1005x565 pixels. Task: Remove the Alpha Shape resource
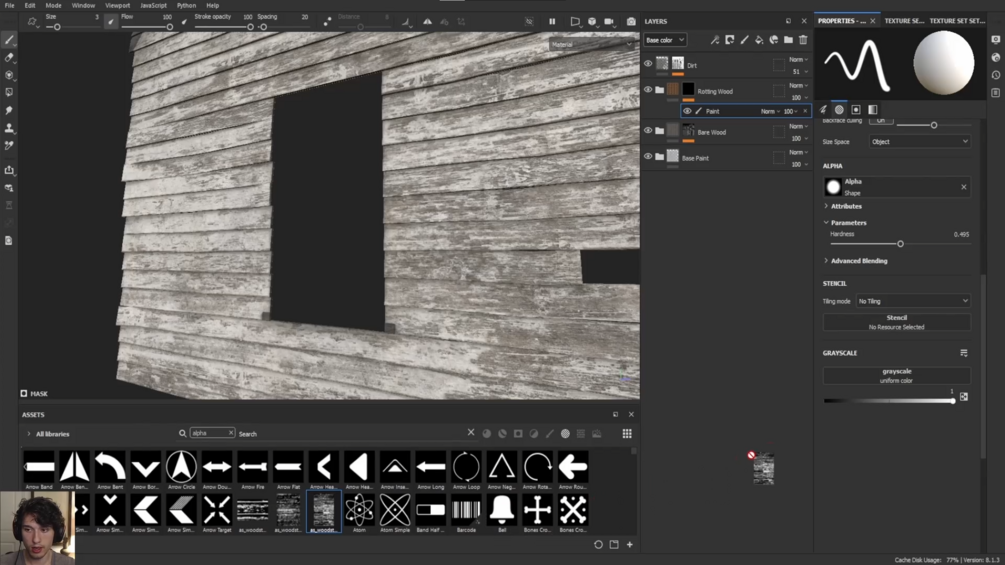tap(963, 187)
